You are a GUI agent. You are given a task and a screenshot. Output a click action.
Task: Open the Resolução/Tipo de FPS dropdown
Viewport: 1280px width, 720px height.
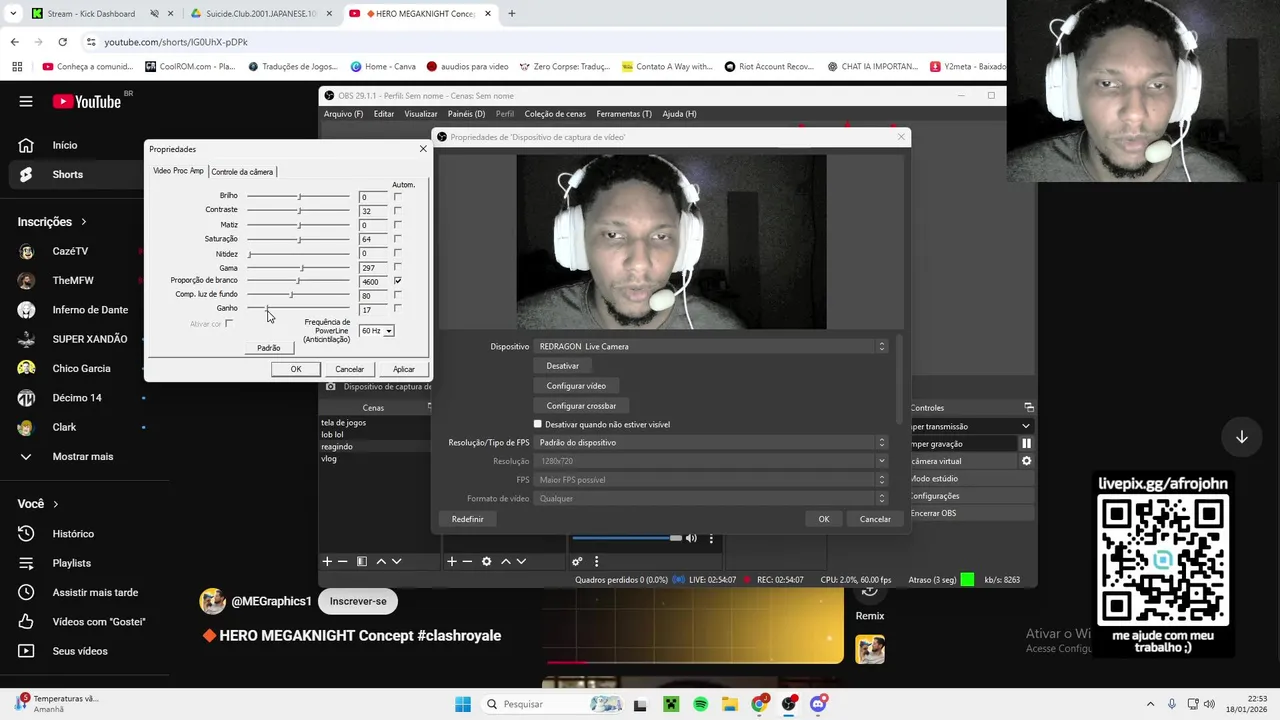711,442
